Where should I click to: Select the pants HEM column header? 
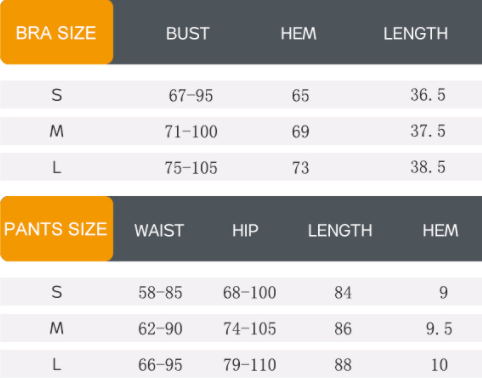pos(440,231)
